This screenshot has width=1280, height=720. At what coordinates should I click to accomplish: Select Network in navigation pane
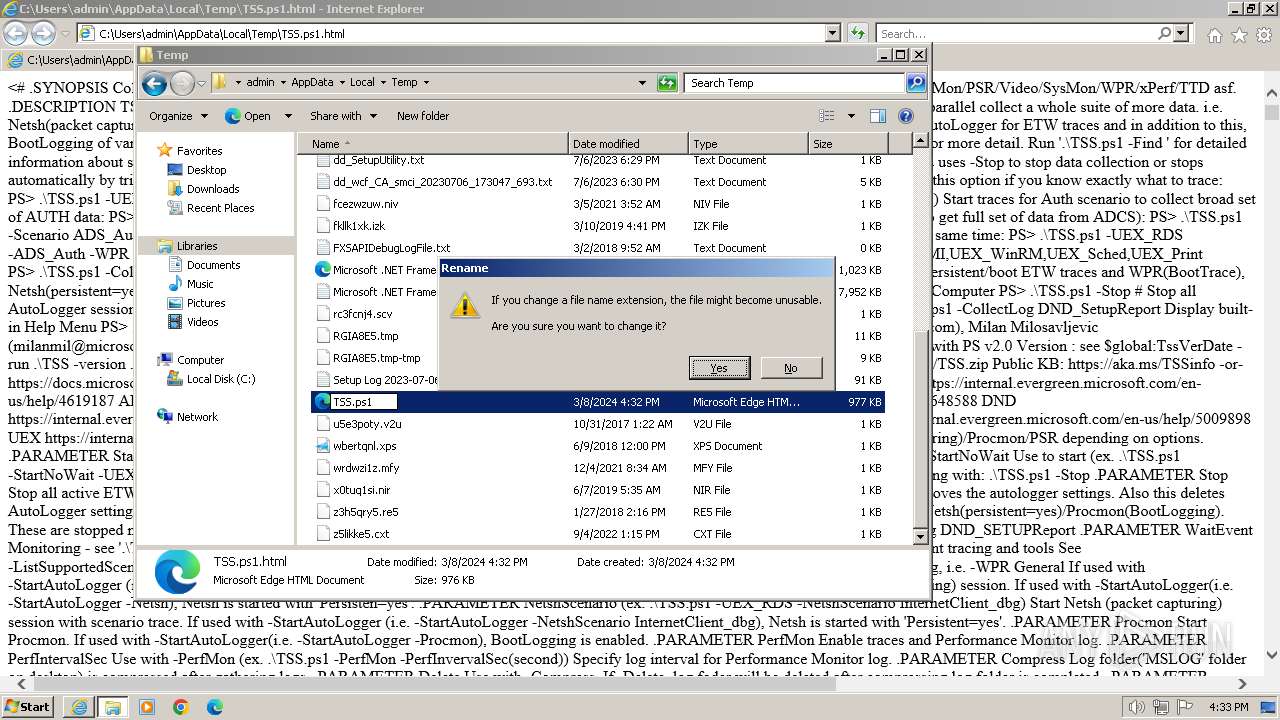pyautogui.click(x=196, y=417)
